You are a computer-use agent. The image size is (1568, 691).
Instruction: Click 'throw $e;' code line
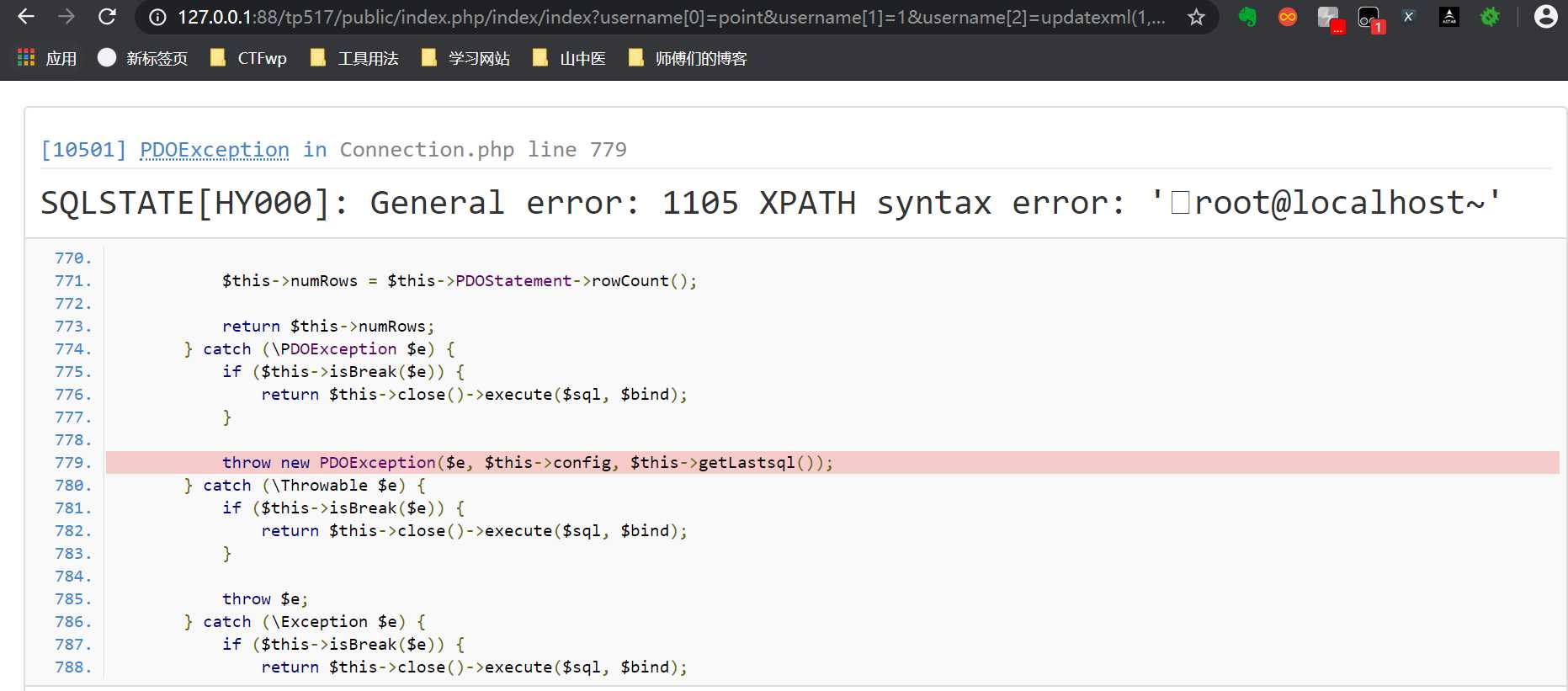pos(265,598)
